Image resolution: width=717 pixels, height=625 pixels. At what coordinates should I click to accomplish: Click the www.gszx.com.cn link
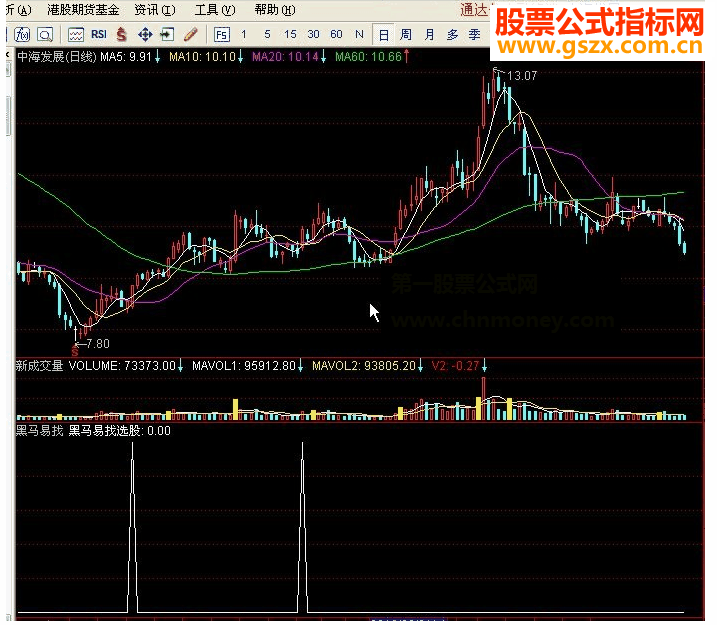click(x=599, y=46)
